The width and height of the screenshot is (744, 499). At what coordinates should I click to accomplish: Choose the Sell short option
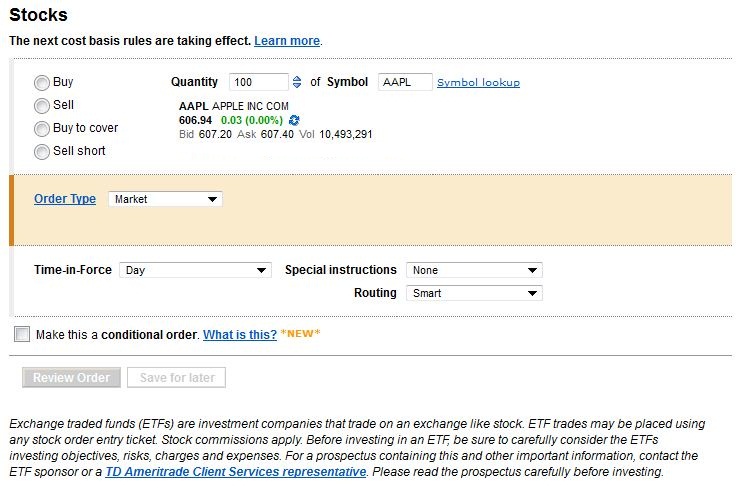point(42,152)
